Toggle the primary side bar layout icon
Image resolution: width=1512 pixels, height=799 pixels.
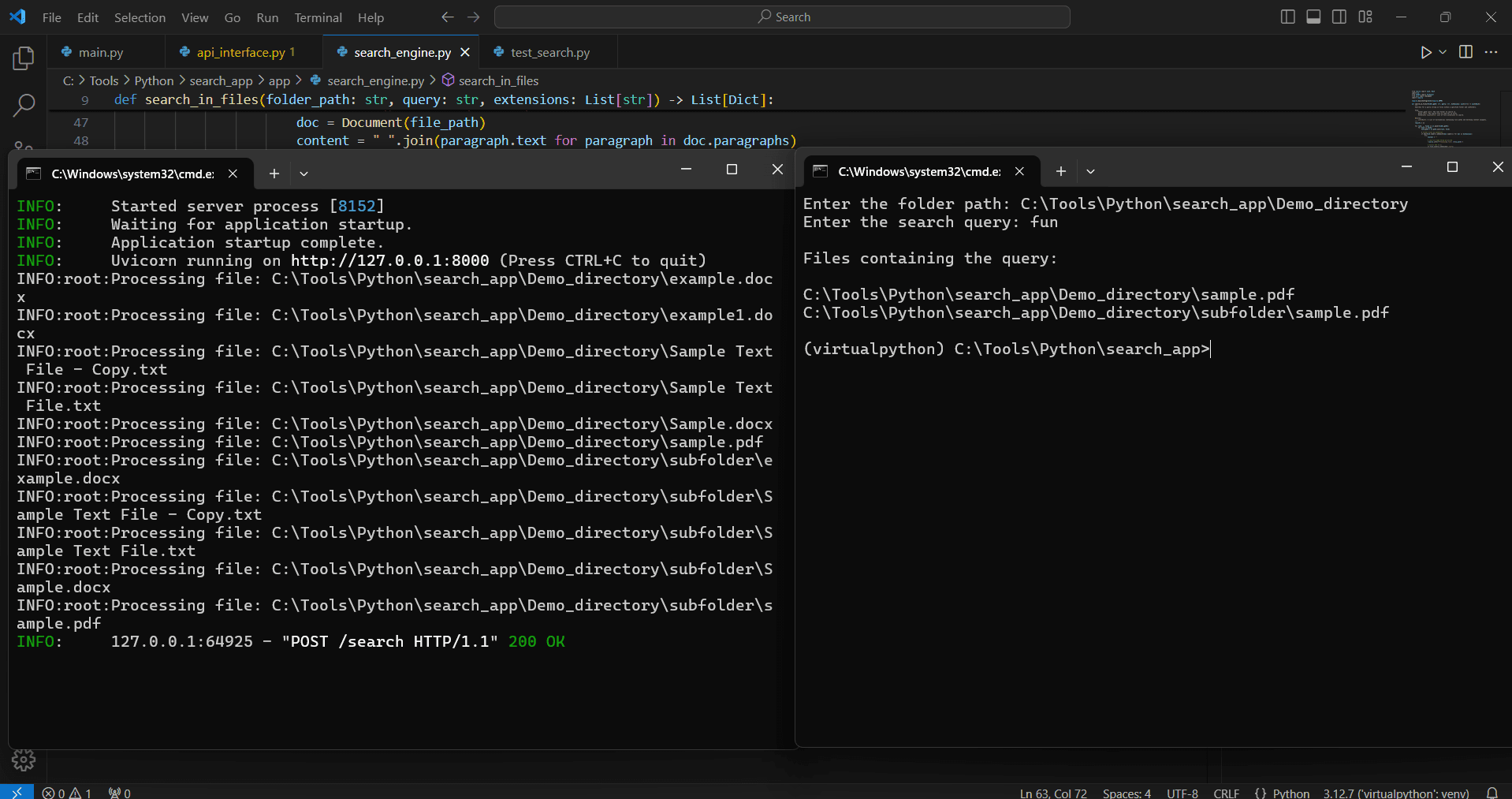tap(1287, 17)
